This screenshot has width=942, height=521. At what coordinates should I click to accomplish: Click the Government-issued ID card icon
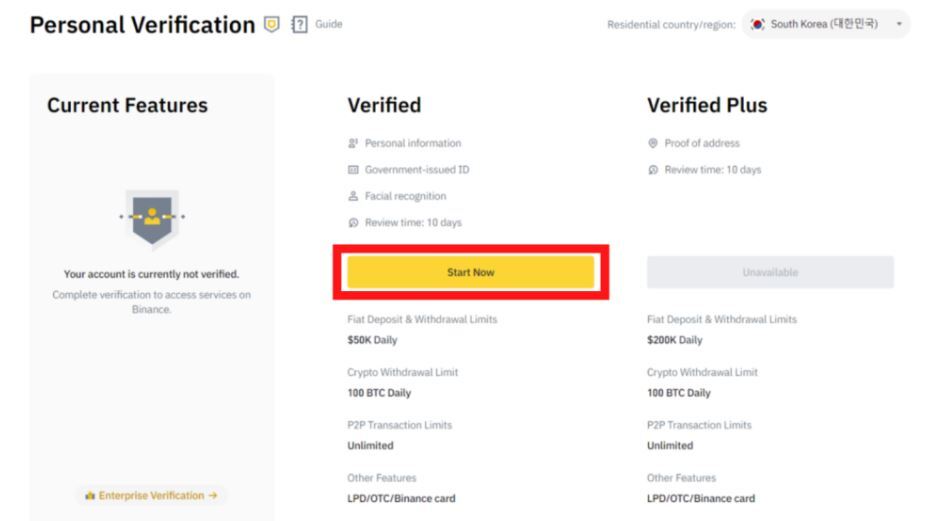[353, 169]
